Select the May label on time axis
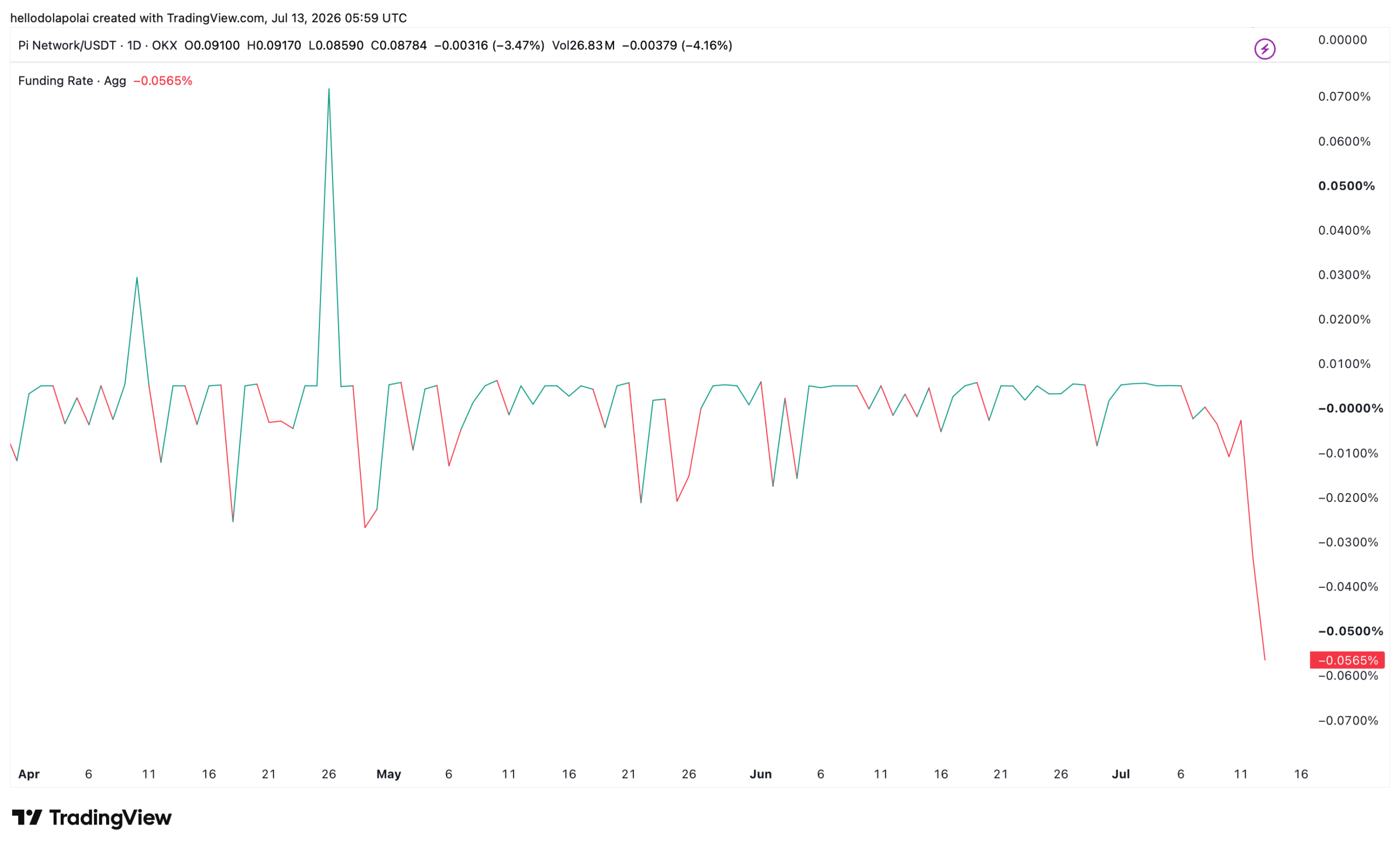The height and width of the screenshot is (848, 1400). pos(389,774)
